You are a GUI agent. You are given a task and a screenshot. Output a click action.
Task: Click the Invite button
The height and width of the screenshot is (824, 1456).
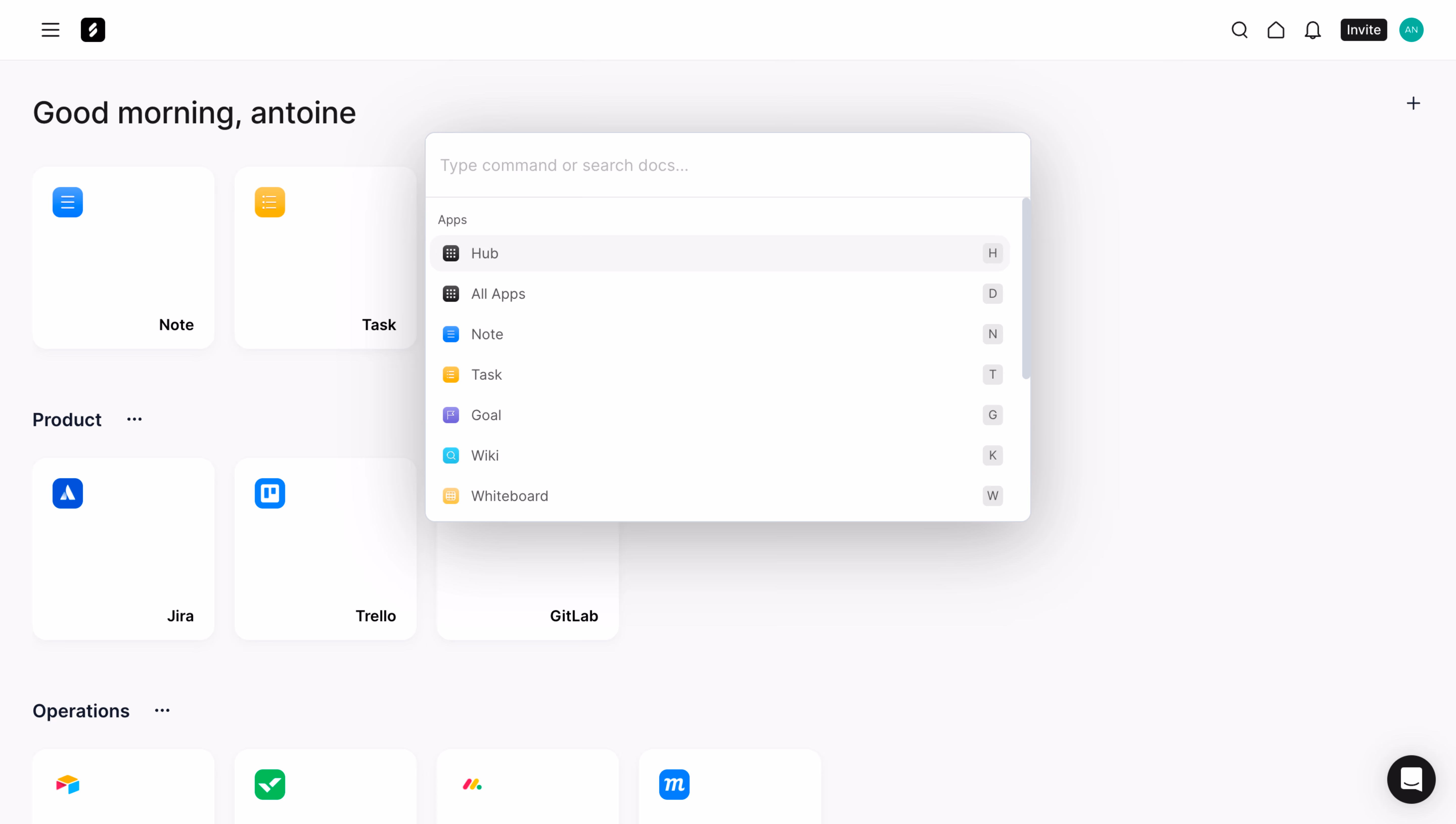tap(1363, 30)
